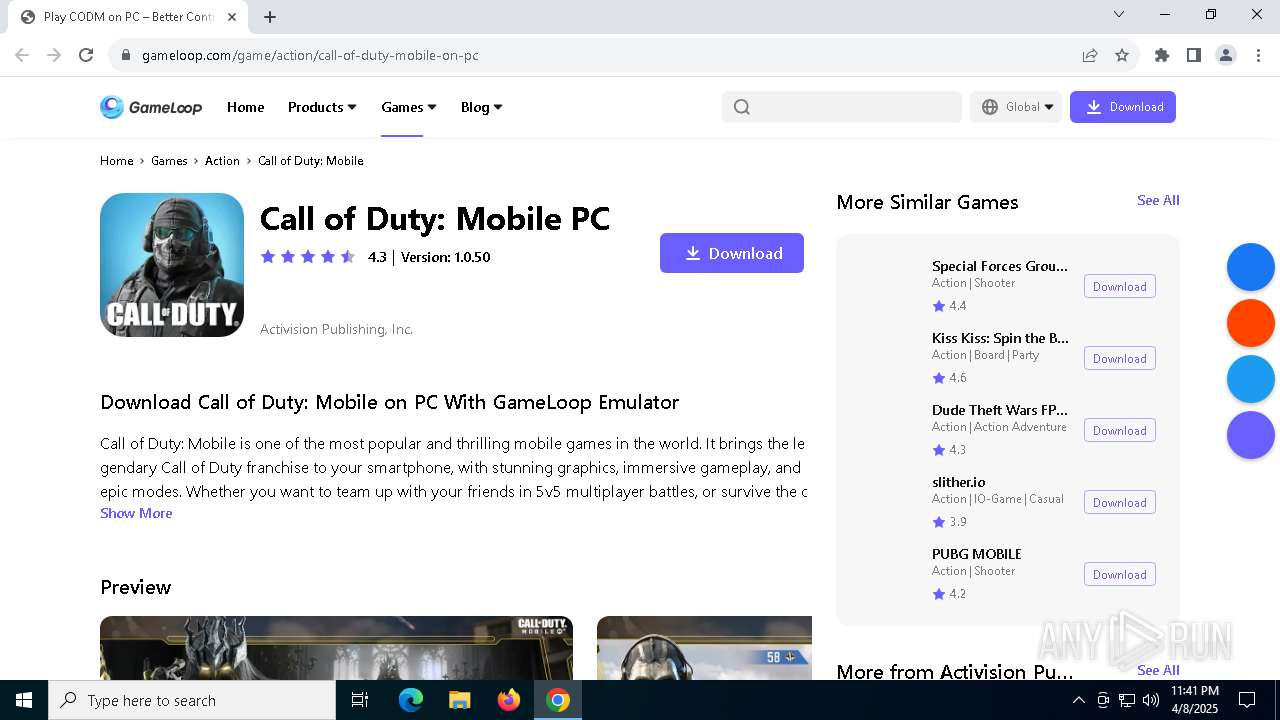Toggle the browser side panel
1280x720 pixels.
(1194, 55)
